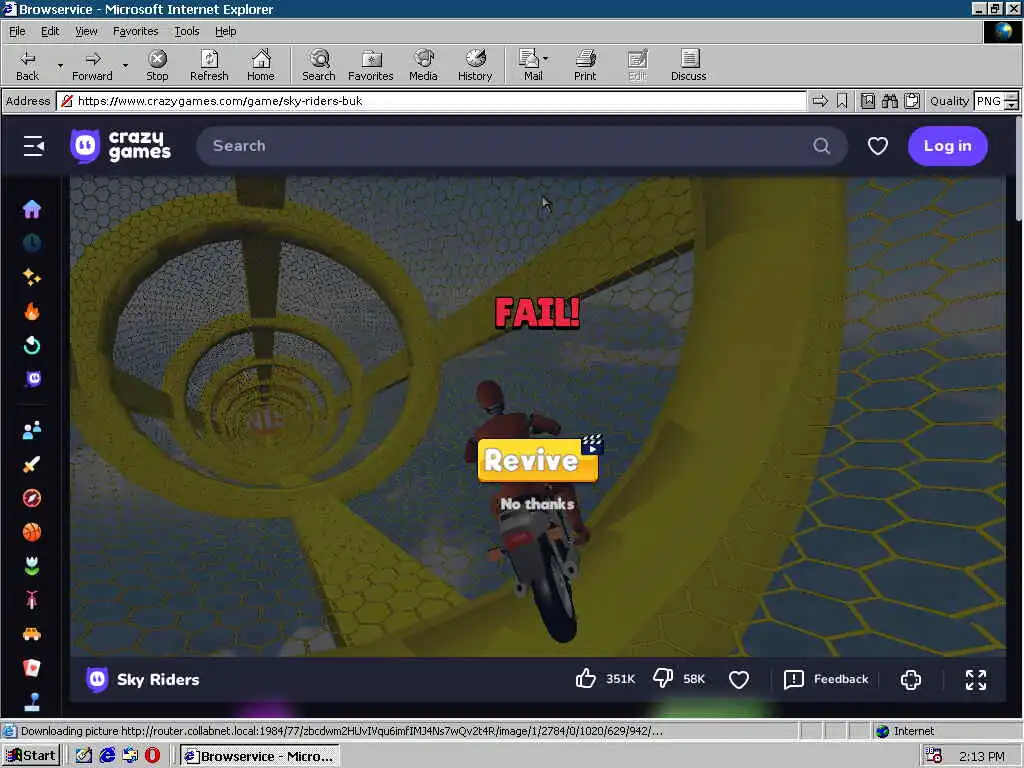This screenshot has height=768, width=1024.
Task: Open the Search toolbar pane
Action: click(319, 65)
